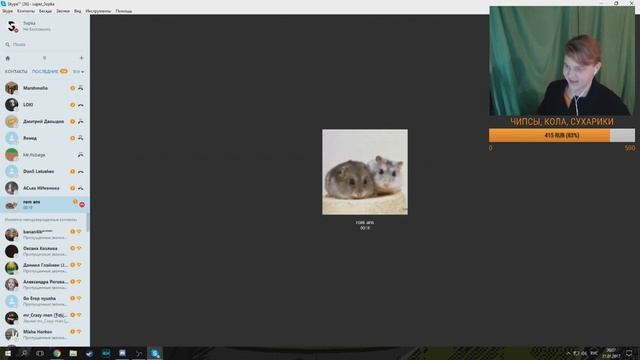The height and width of the screenshot is (360, 640).
Task: Click the hamster profile picture in the call
Action: tap(365, 172)
